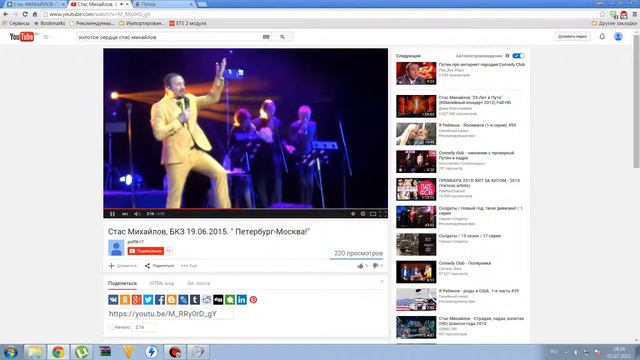
Task: Close the share panel
Action: [x=382, y=282]
